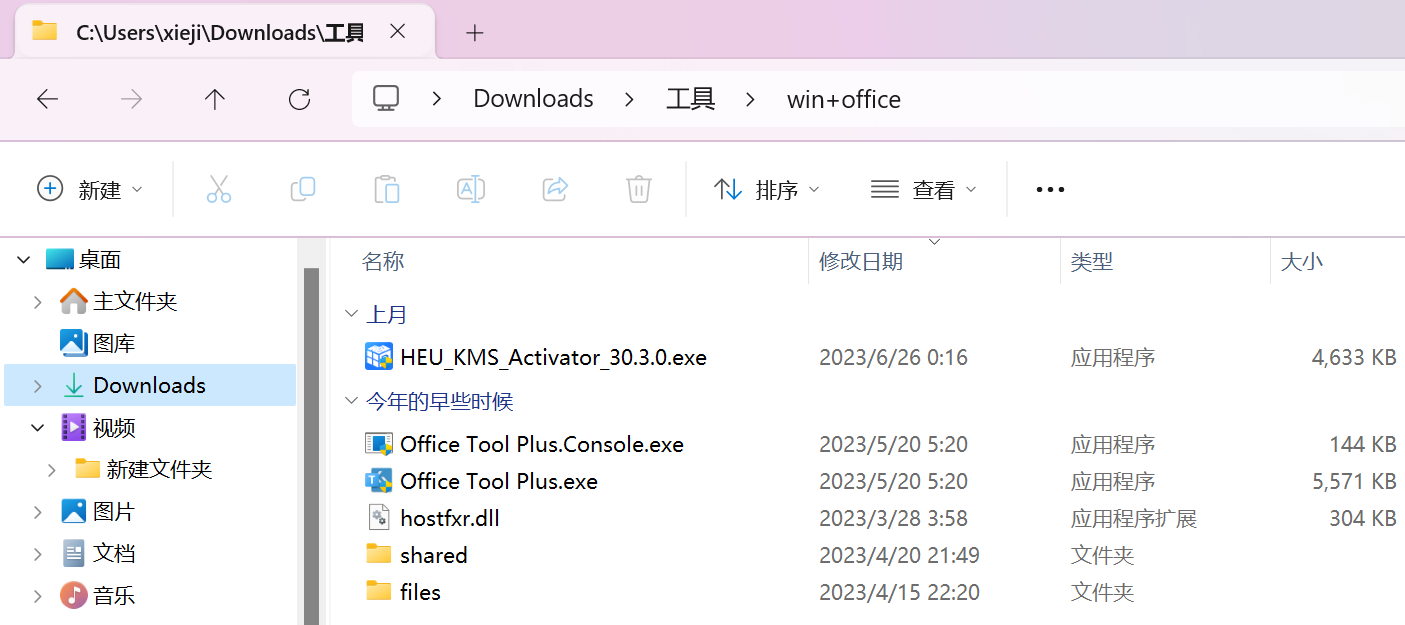Go up one folder level
This screenshot has height=625, width=1405.
click(215, 99)
